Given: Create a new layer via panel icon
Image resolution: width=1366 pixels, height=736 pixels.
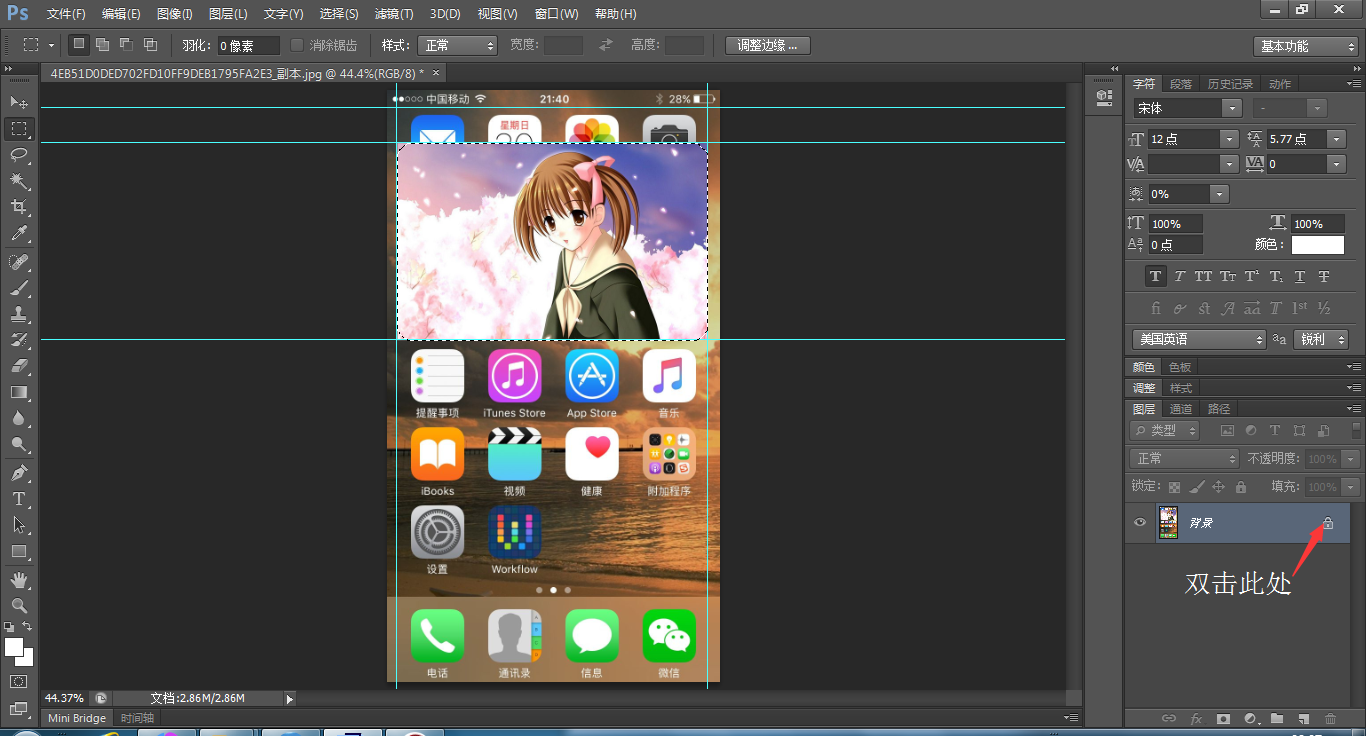Looking at the screenshot, I should tap(1303, 718).
